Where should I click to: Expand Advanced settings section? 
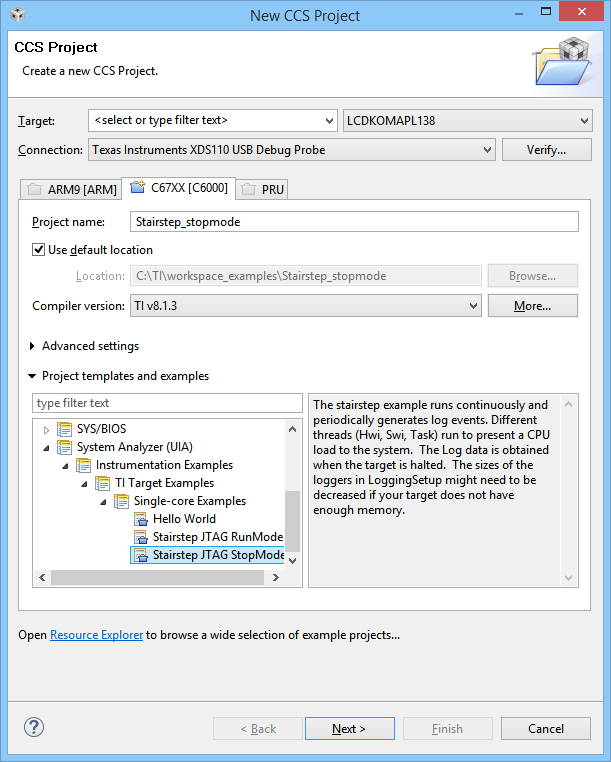(32, 346)
